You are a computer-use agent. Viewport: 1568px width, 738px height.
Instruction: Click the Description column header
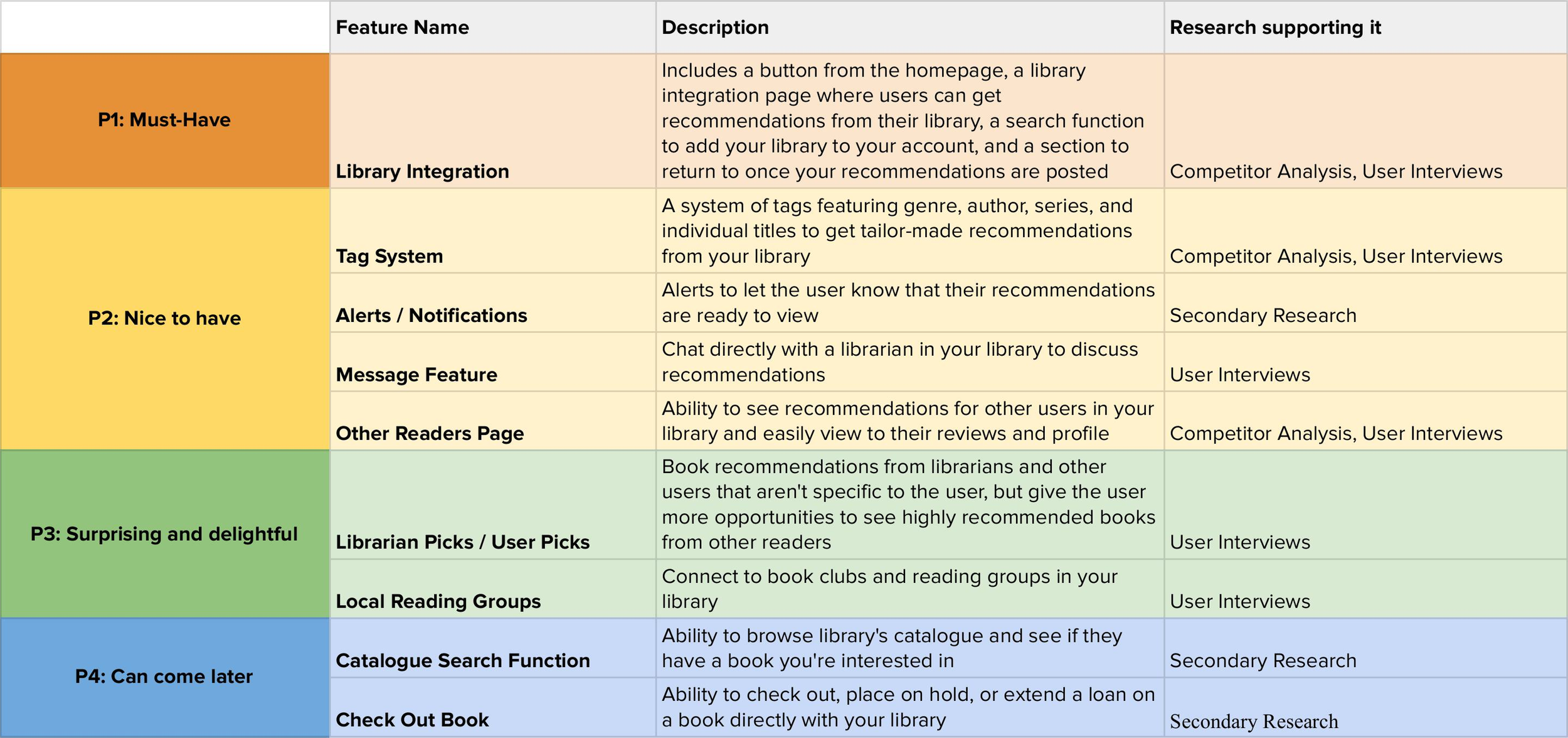pyautogui.click(x=714, y=28)
